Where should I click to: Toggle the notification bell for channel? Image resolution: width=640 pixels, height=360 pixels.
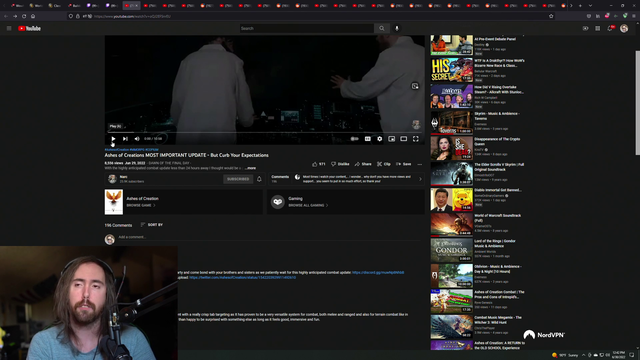pos(259,179)
